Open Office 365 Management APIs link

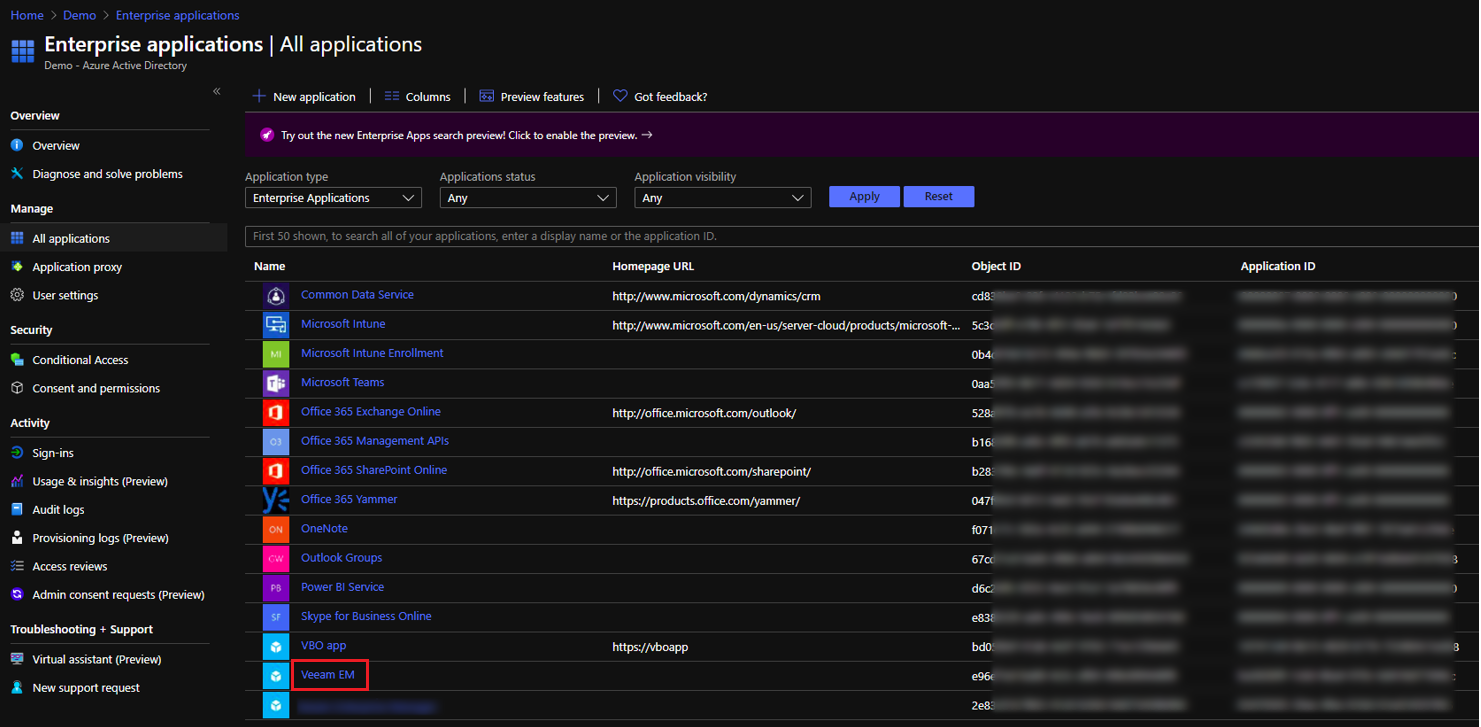click(375, 441)
